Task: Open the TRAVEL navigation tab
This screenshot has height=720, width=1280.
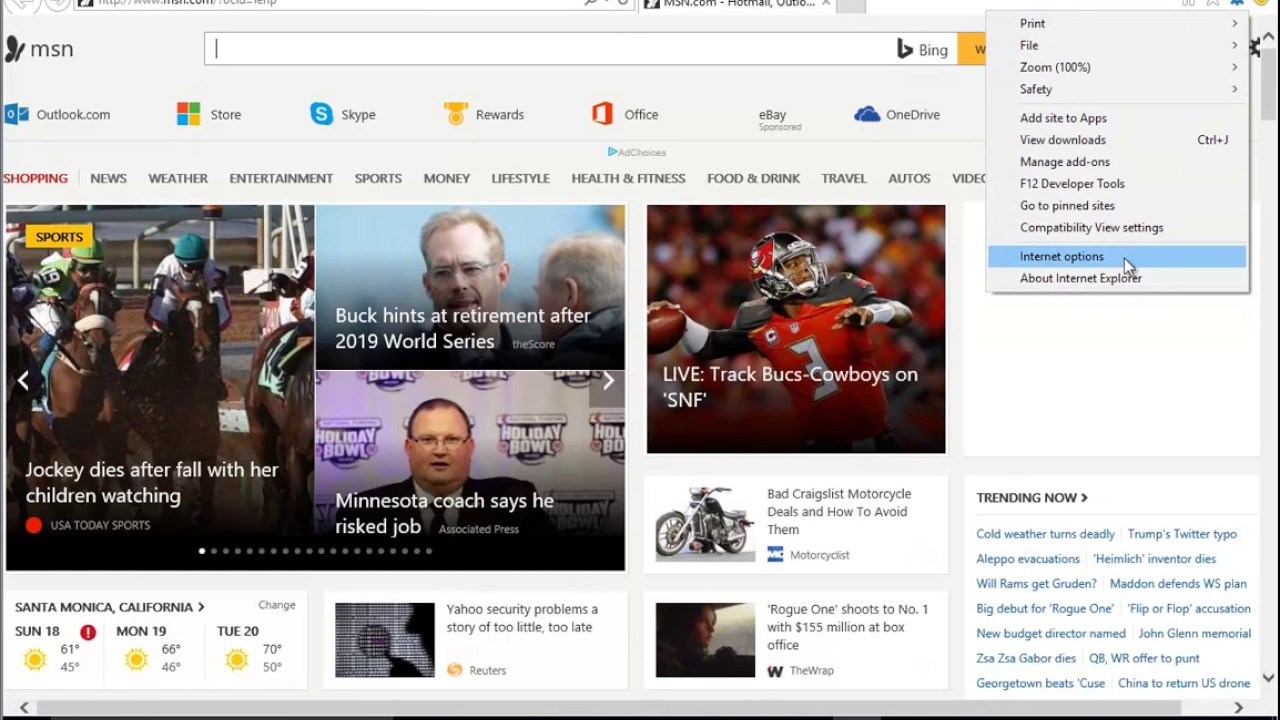Action: pyautogui.click(x=844, y=178)
